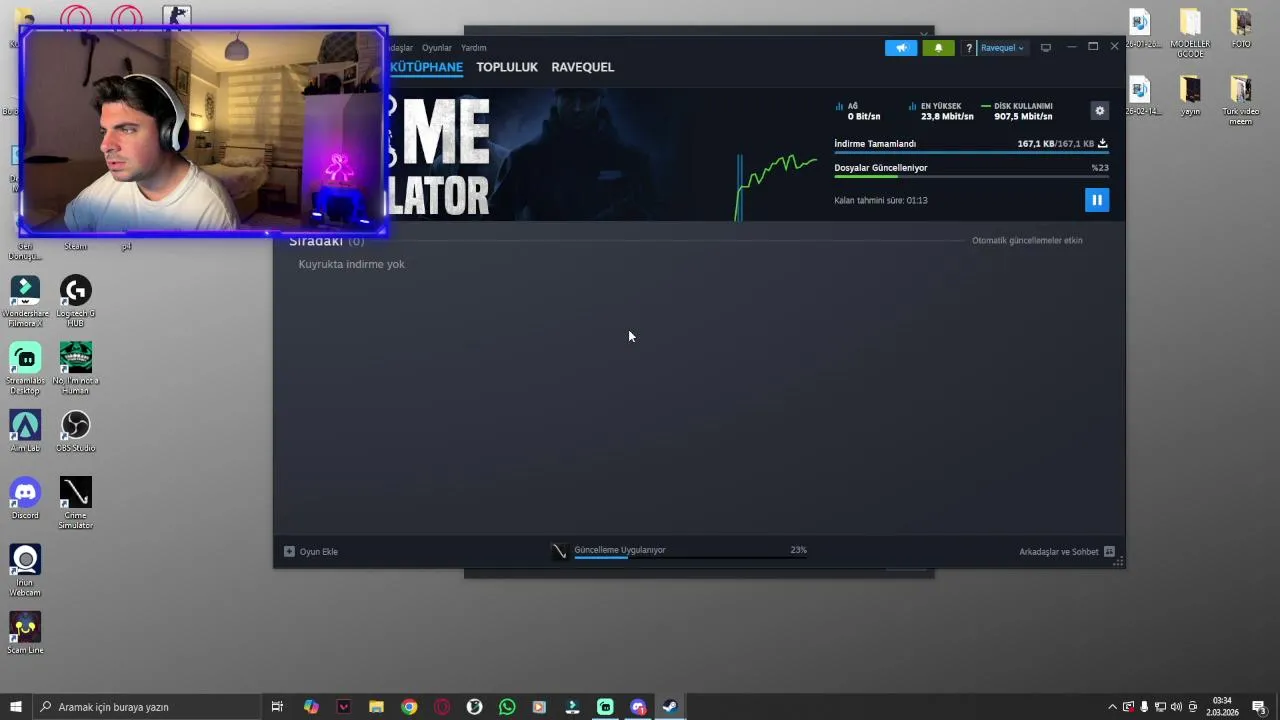
Task: Click the download throughput graph
Action: (x=777, y=186)
